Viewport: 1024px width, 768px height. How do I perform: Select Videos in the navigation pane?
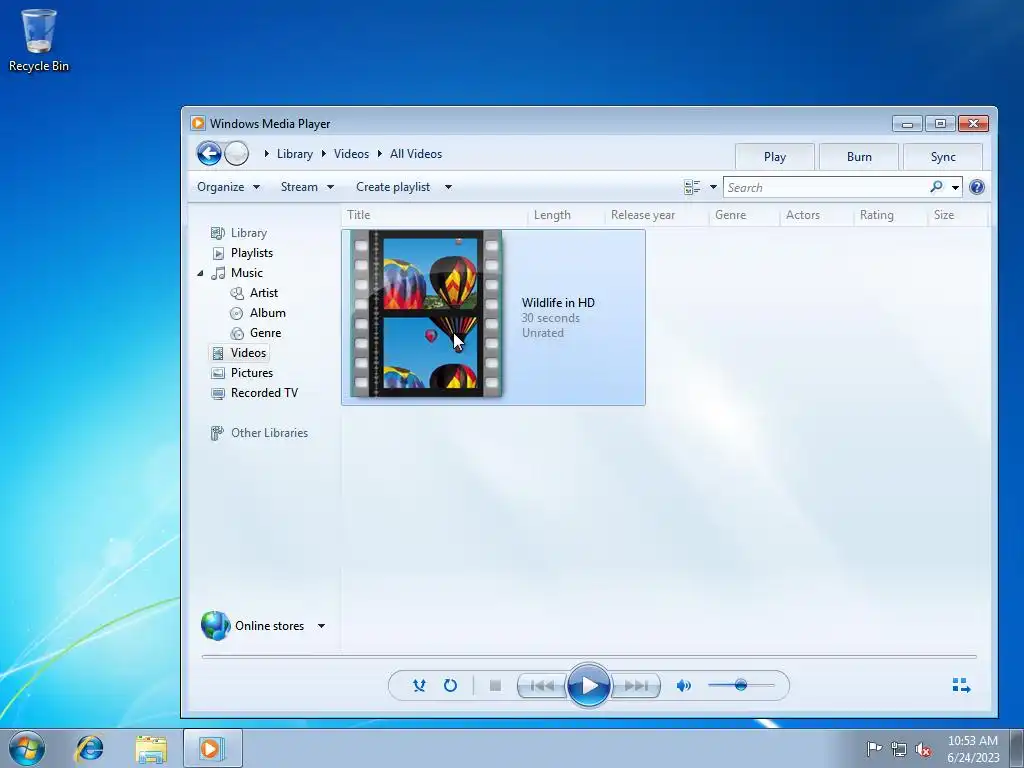tap(248, 353)
